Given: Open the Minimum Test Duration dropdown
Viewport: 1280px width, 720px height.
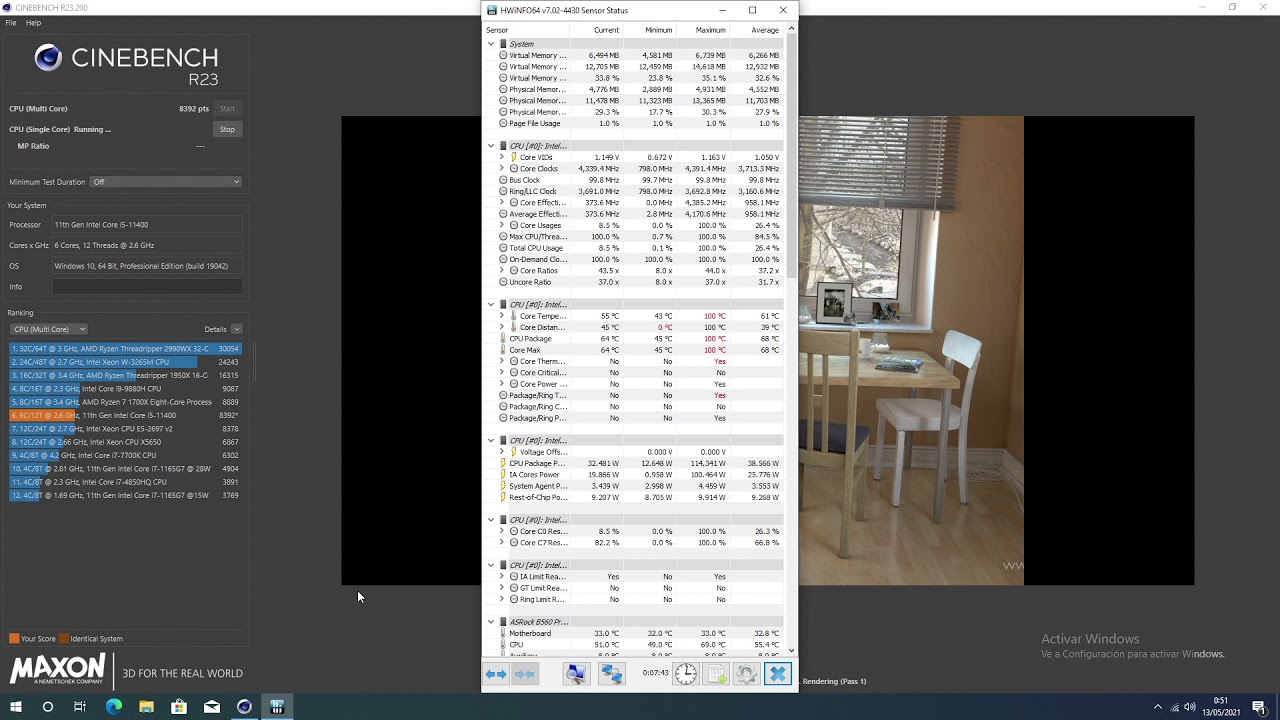Looking at the screenshot, I should [166, 182].
